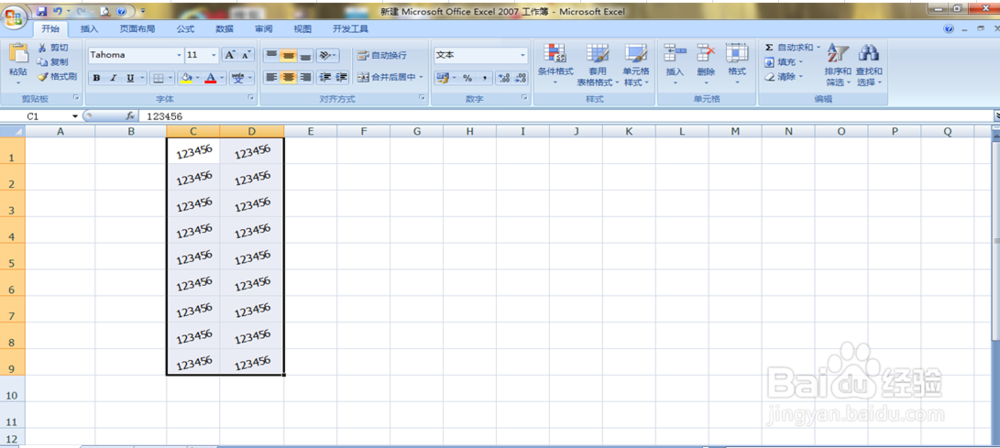Decrease the number of decimal places

tap(520, 78)
